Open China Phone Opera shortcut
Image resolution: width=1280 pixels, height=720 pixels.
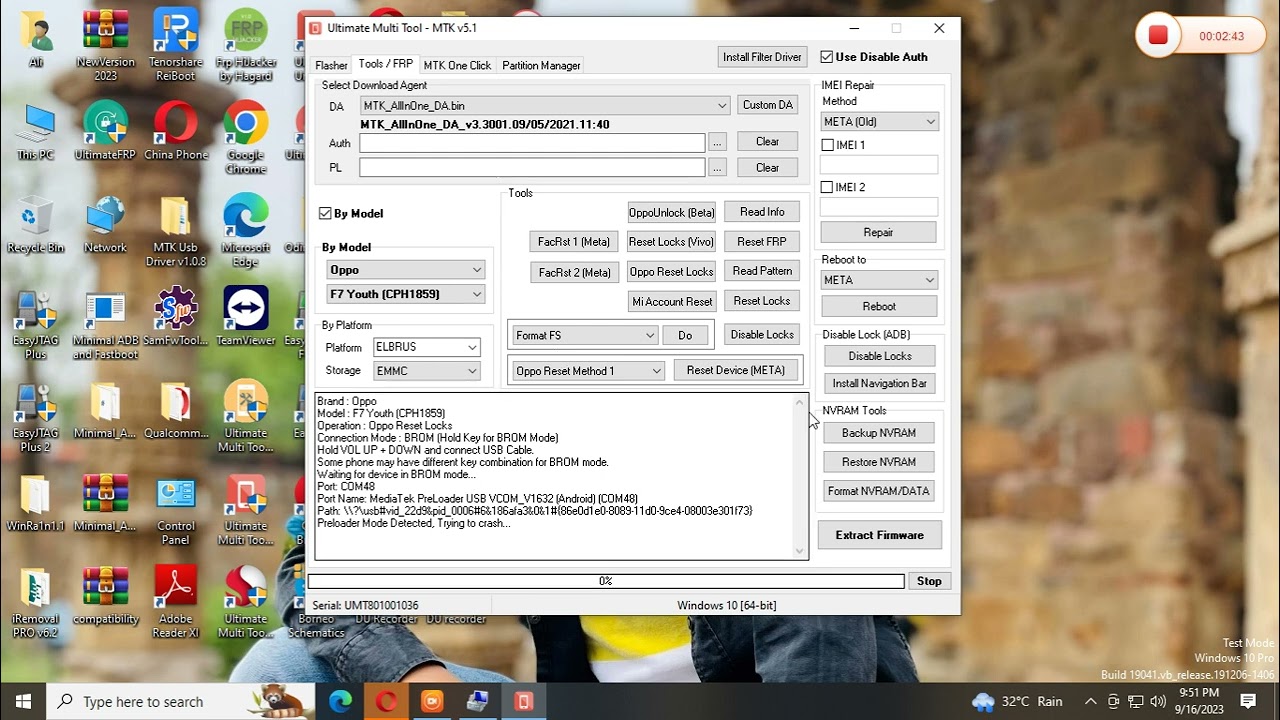coord(176,132)
